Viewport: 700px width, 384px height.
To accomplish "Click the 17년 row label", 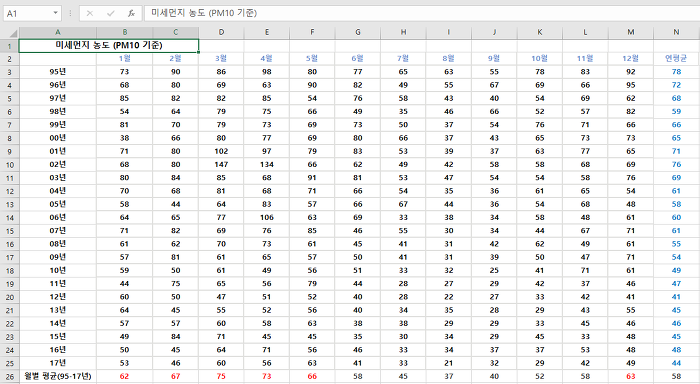I will point(58,363).
